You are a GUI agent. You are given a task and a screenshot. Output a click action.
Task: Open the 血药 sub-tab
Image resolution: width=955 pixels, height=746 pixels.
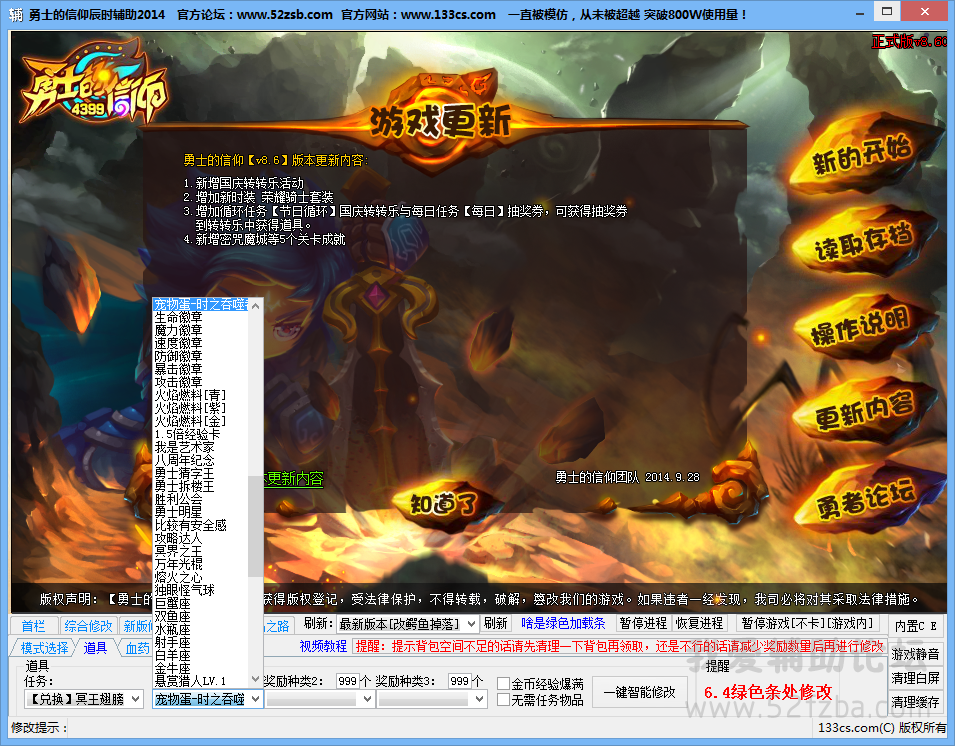[x=136, y=647]
